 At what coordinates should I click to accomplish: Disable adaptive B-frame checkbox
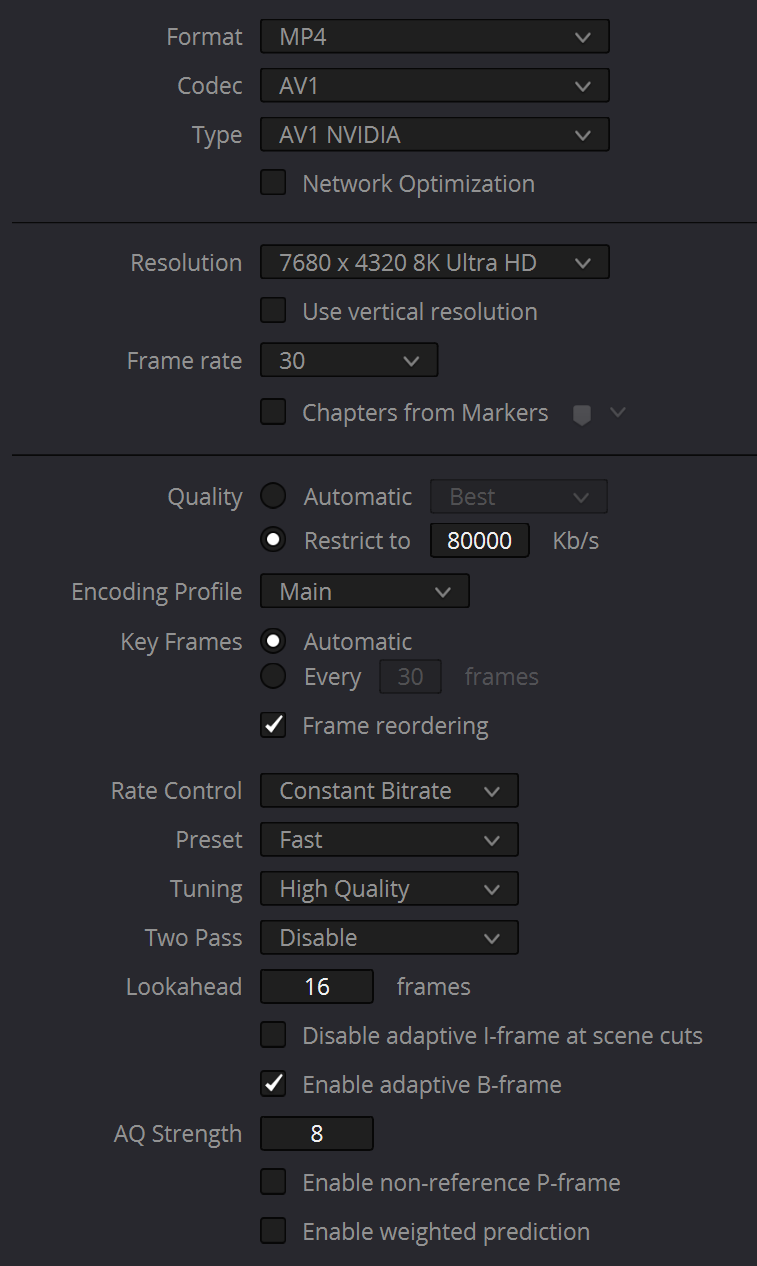pyautogui.click(x=273, y=1084)
